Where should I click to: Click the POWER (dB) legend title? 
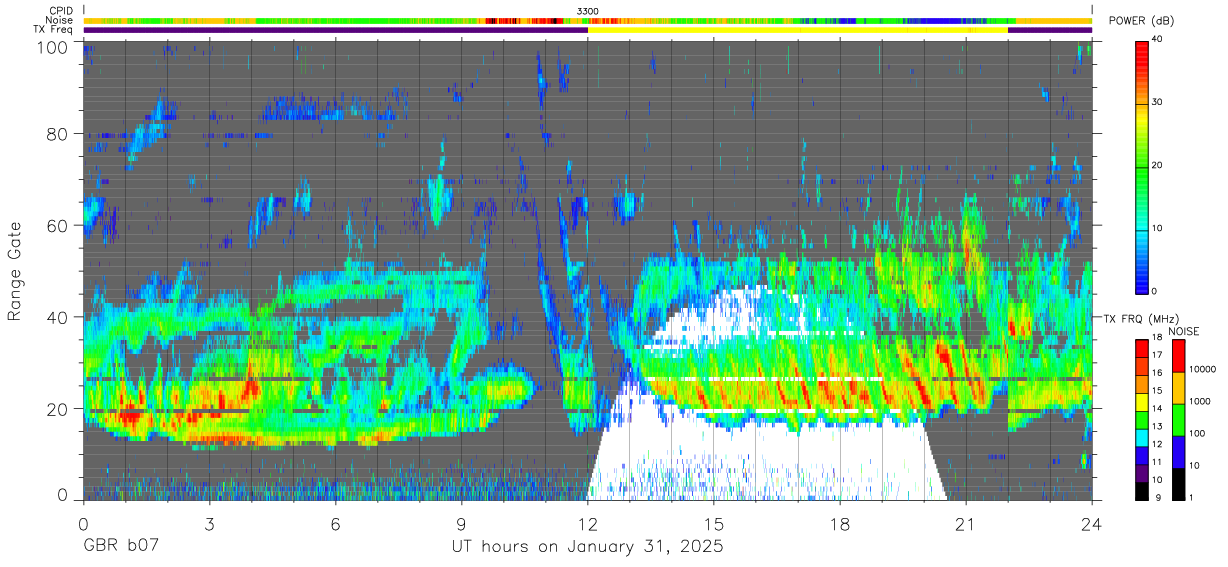[x=1141, y=21]
